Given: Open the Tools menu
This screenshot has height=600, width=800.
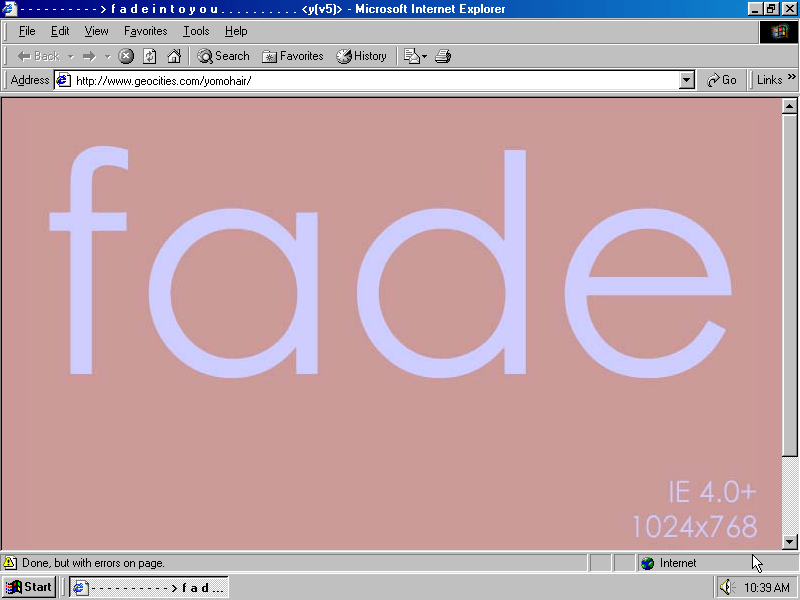Looking at the screenshot, I should click(196, 31).
